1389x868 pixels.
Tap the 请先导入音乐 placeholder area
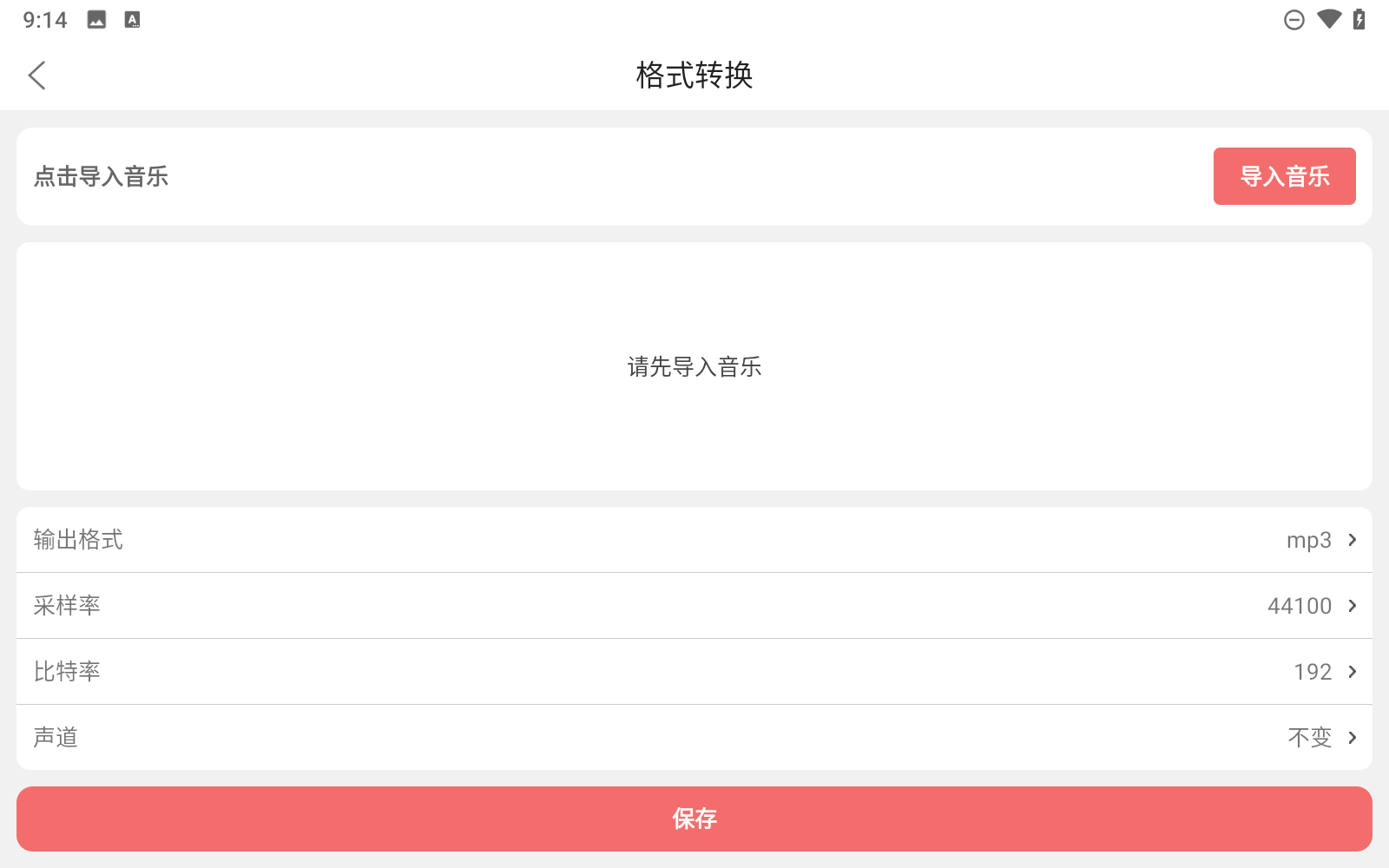pos(694,366)
